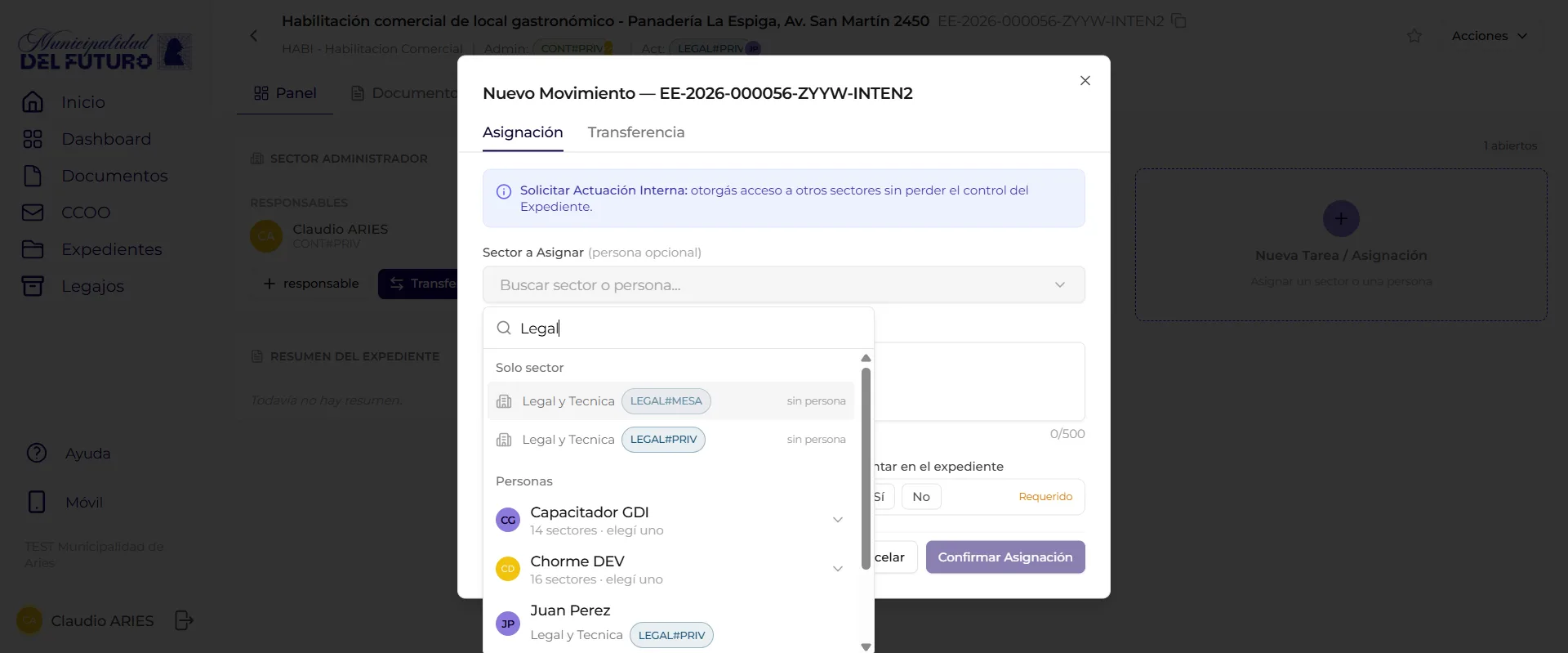Viewport: 1568px width, 653px height.
Task: Select the No option for expediente
Action: [921, 496]
